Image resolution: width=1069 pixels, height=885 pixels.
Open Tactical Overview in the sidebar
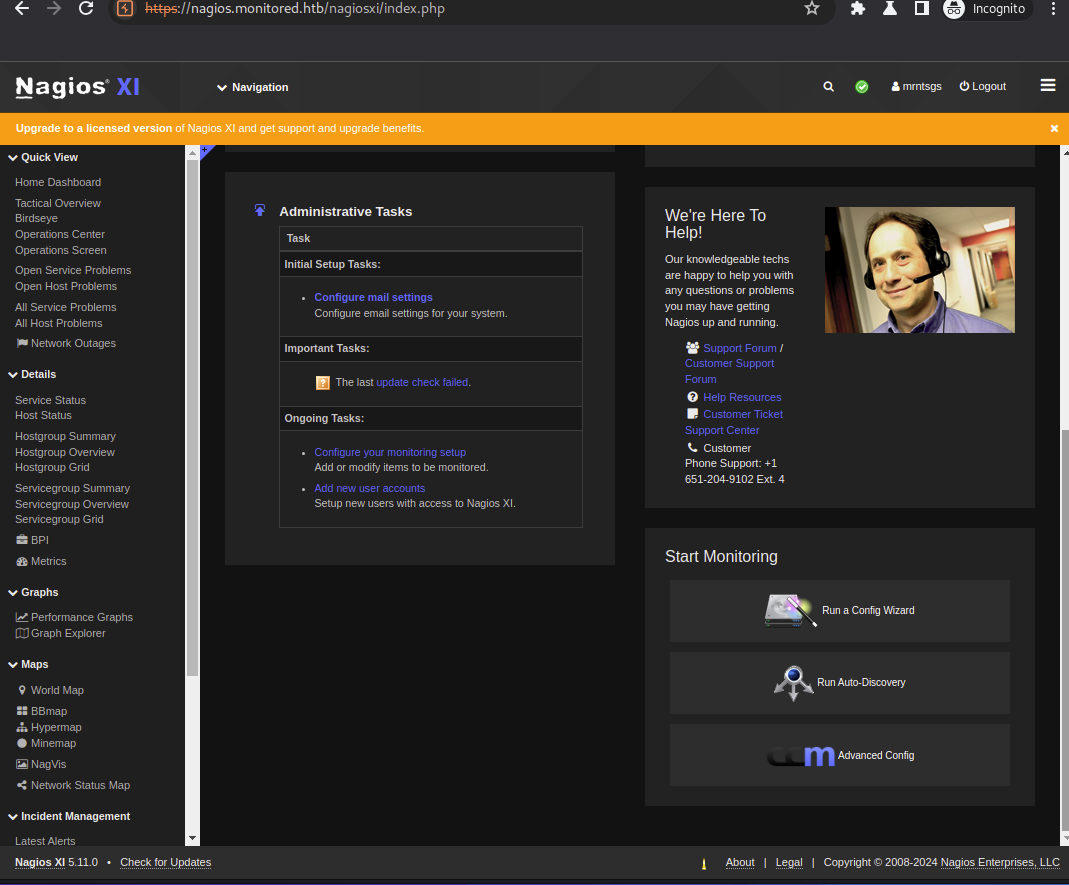pyautogui.click(x=57, y=203)
